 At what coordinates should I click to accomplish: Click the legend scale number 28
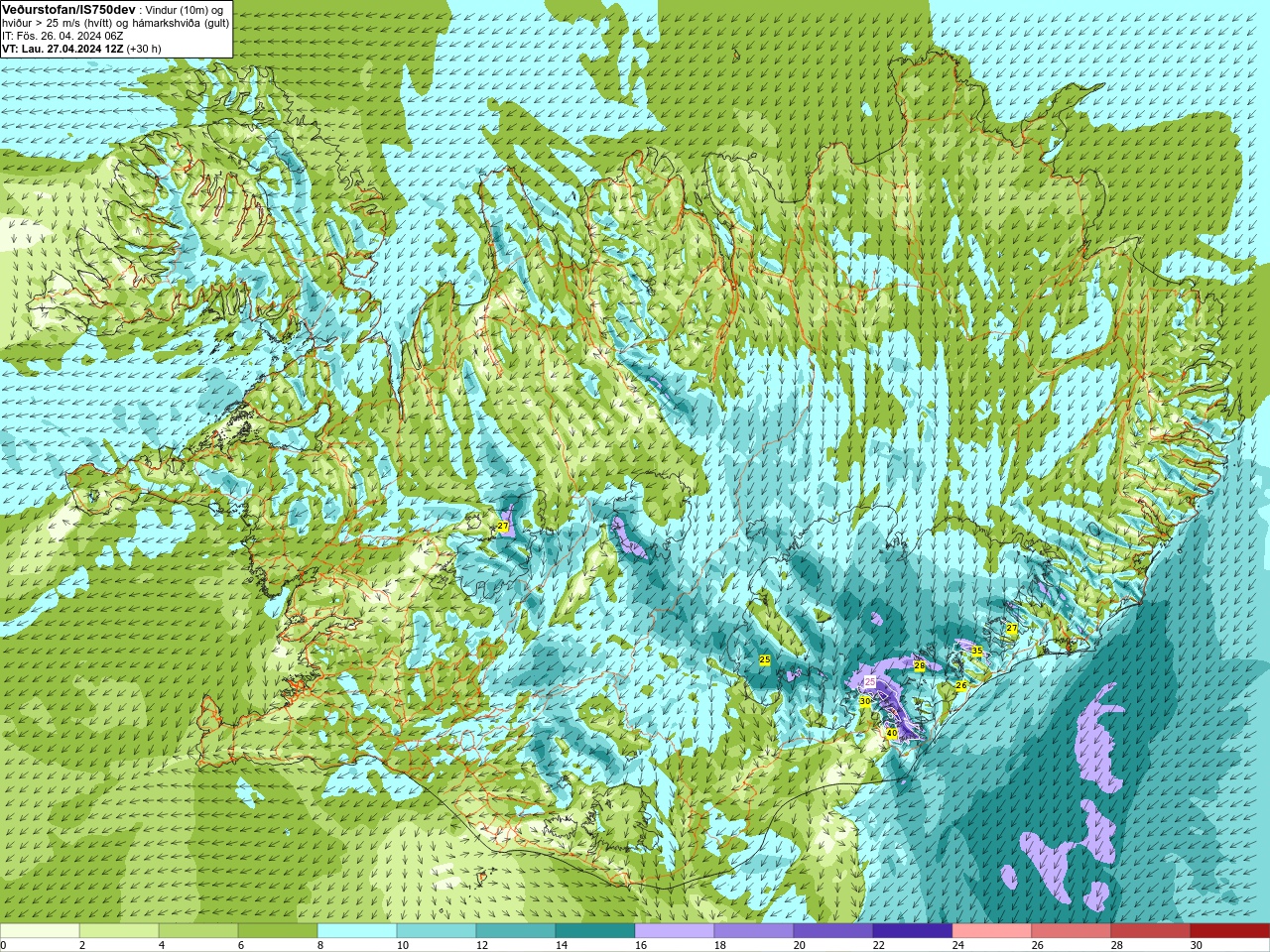tap(1117, 946)
